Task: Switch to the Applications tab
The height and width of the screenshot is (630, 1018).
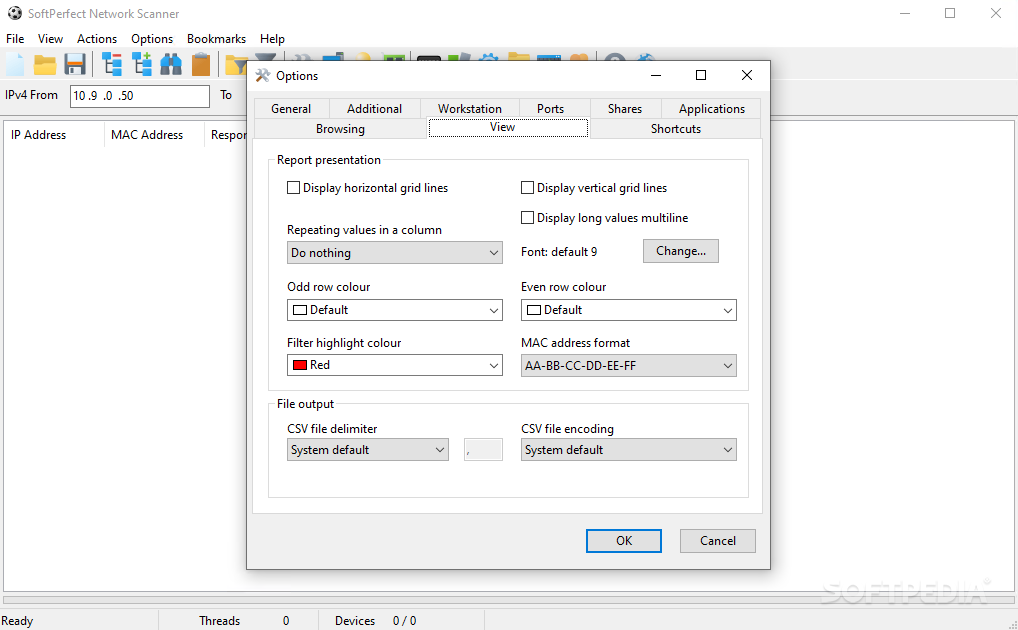Action: [x=712, y=108]
